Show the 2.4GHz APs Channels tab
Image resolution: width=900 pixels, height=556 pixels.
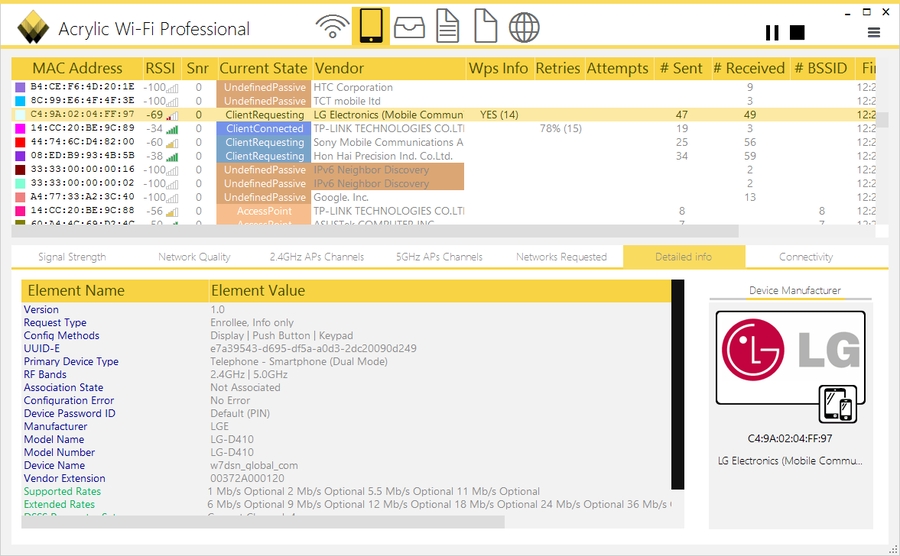coord(317,257)
